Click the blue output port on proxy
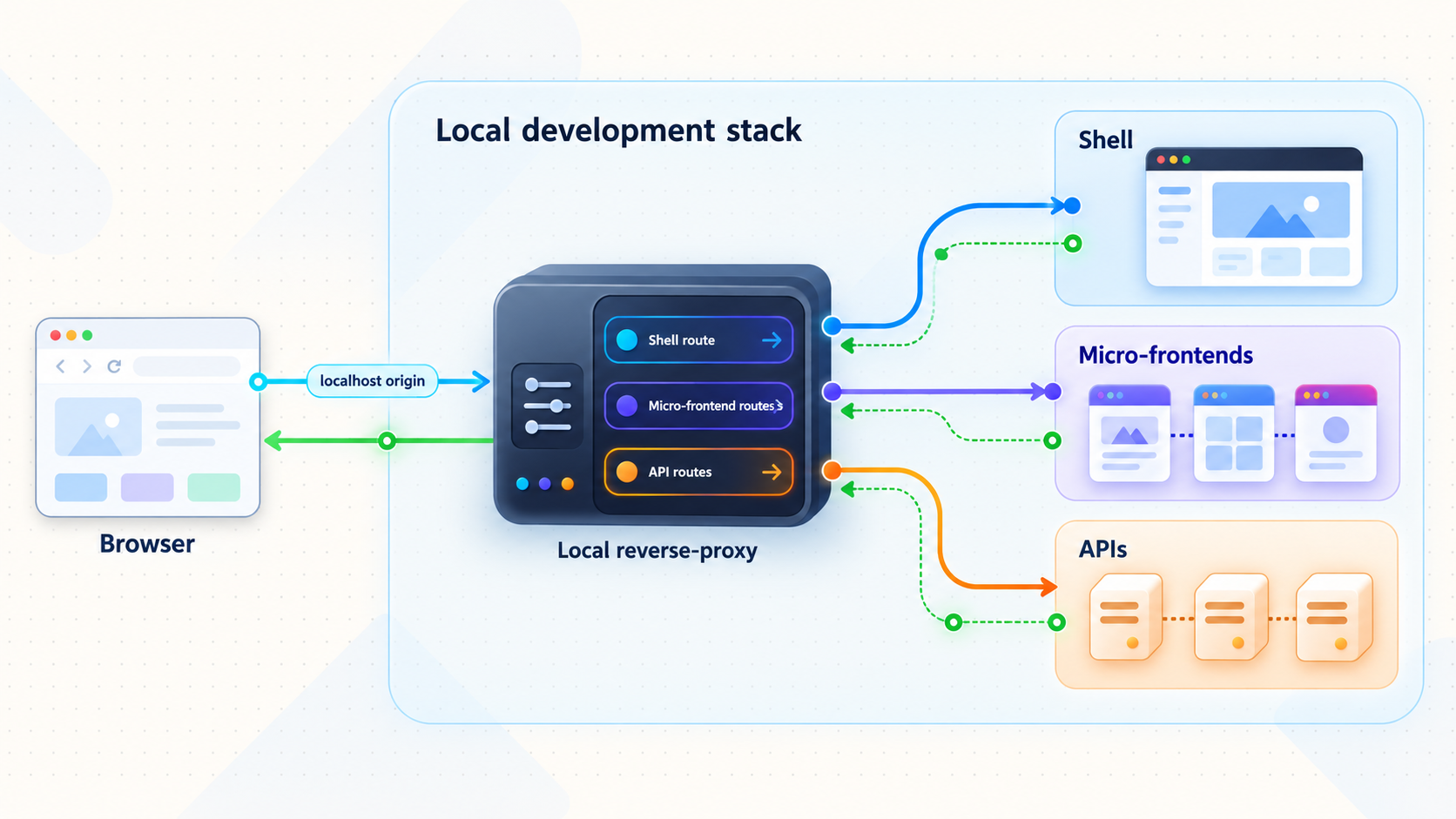 832,326
